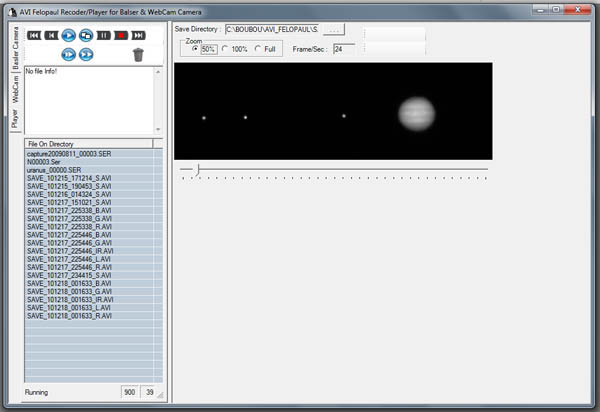Click the blue Play button
Screen dimensions: 600x412
pos(68,36)
